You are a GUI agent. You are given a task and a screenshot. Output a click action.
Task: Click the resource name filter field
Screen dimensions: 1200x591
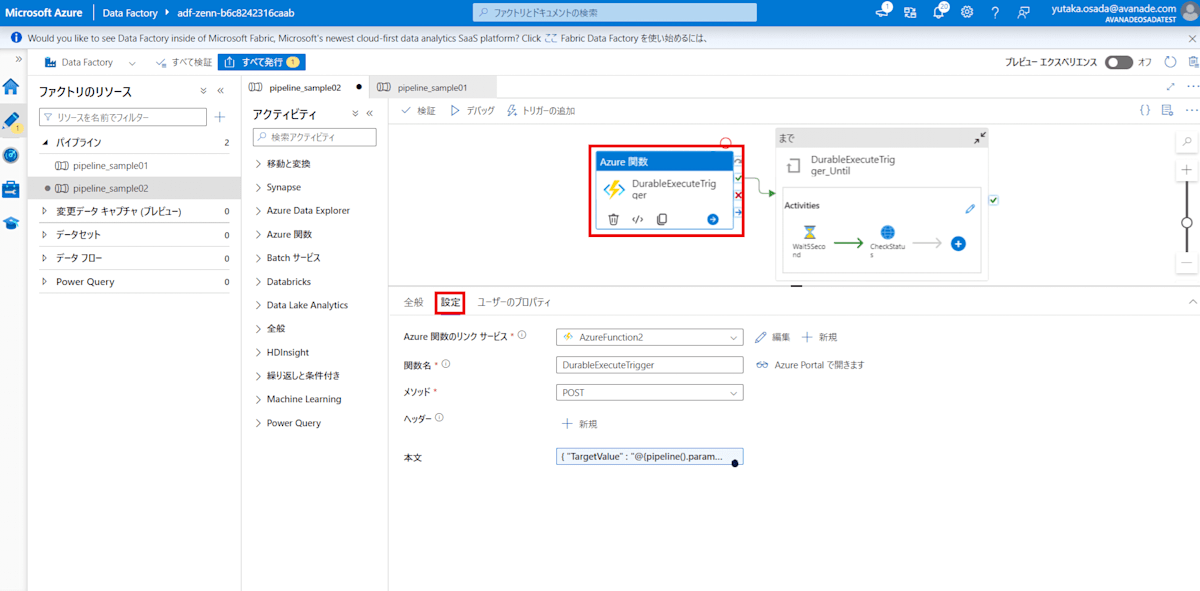[123, 117]
